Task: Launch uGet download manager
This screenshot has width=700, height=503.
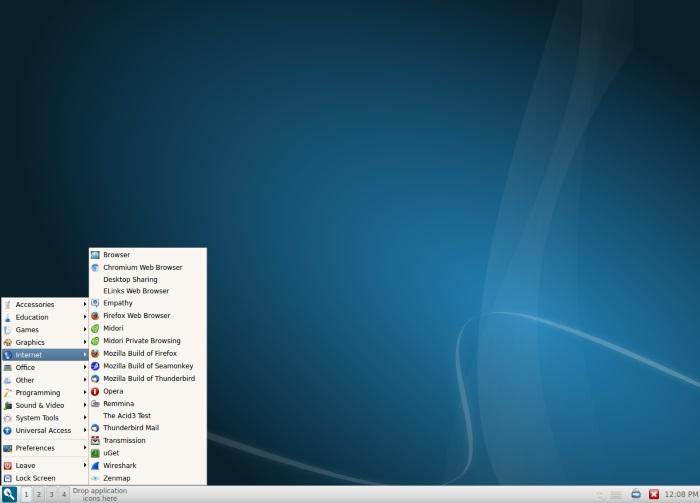Action: coord(111,453)
